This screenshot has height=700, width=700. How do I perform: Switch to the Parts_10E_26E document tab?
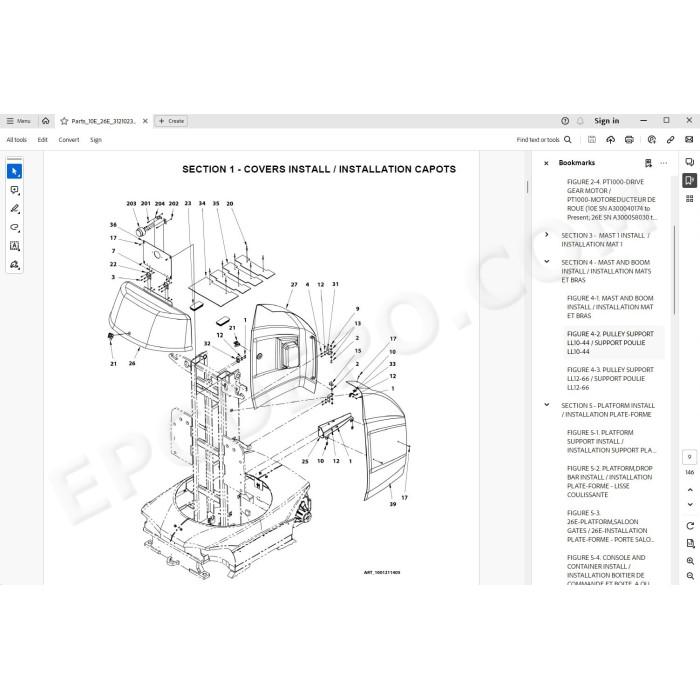103,121
